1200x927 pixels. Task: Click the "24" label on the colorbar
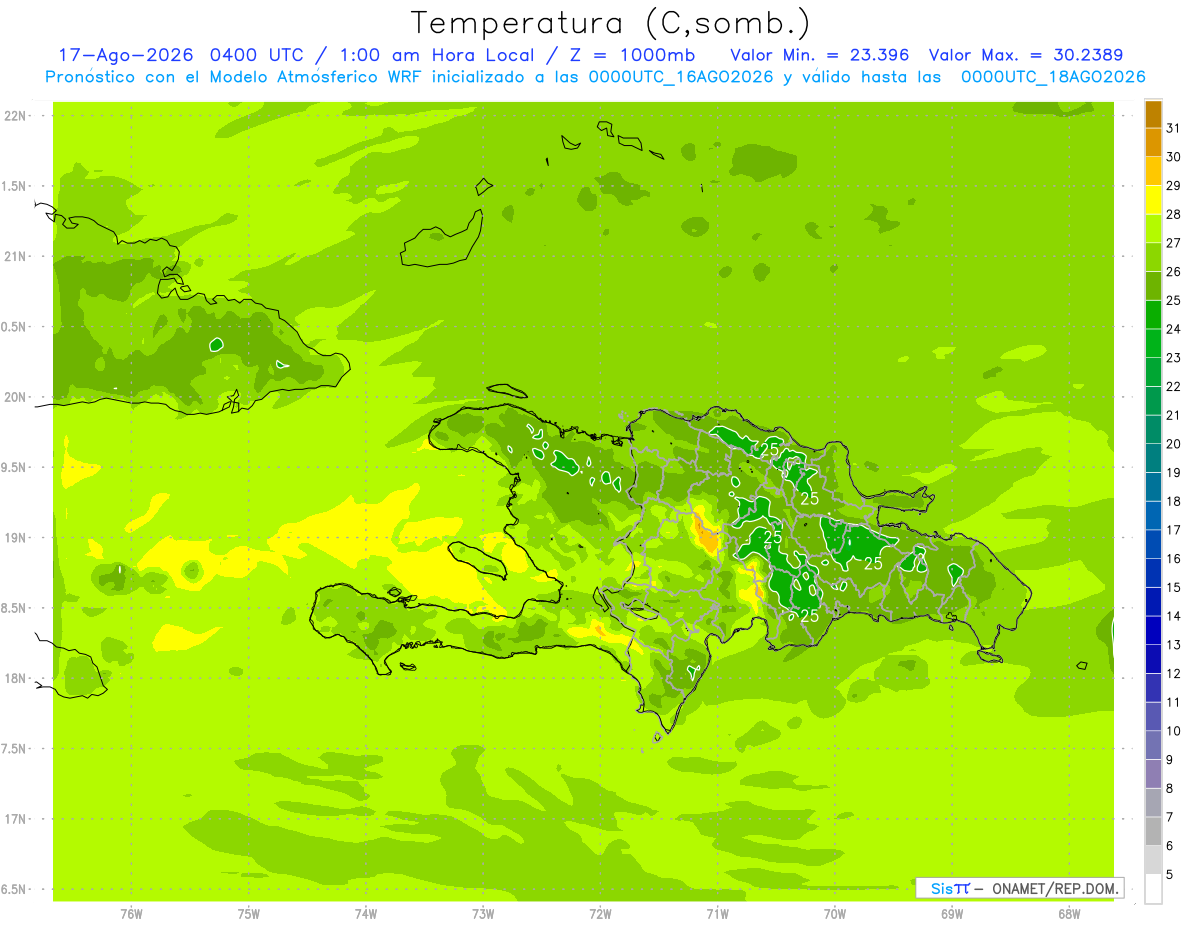[1174, 329]
